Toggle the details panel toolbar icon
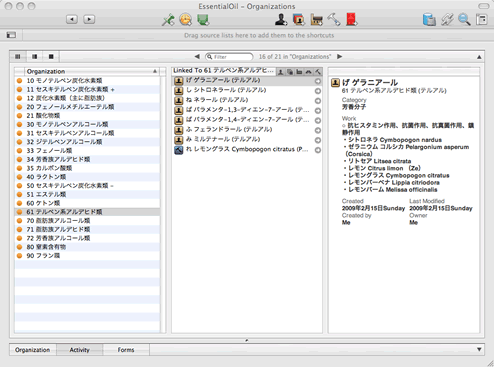494x367 pixels. pyautogui.click(x=482, y=20)
